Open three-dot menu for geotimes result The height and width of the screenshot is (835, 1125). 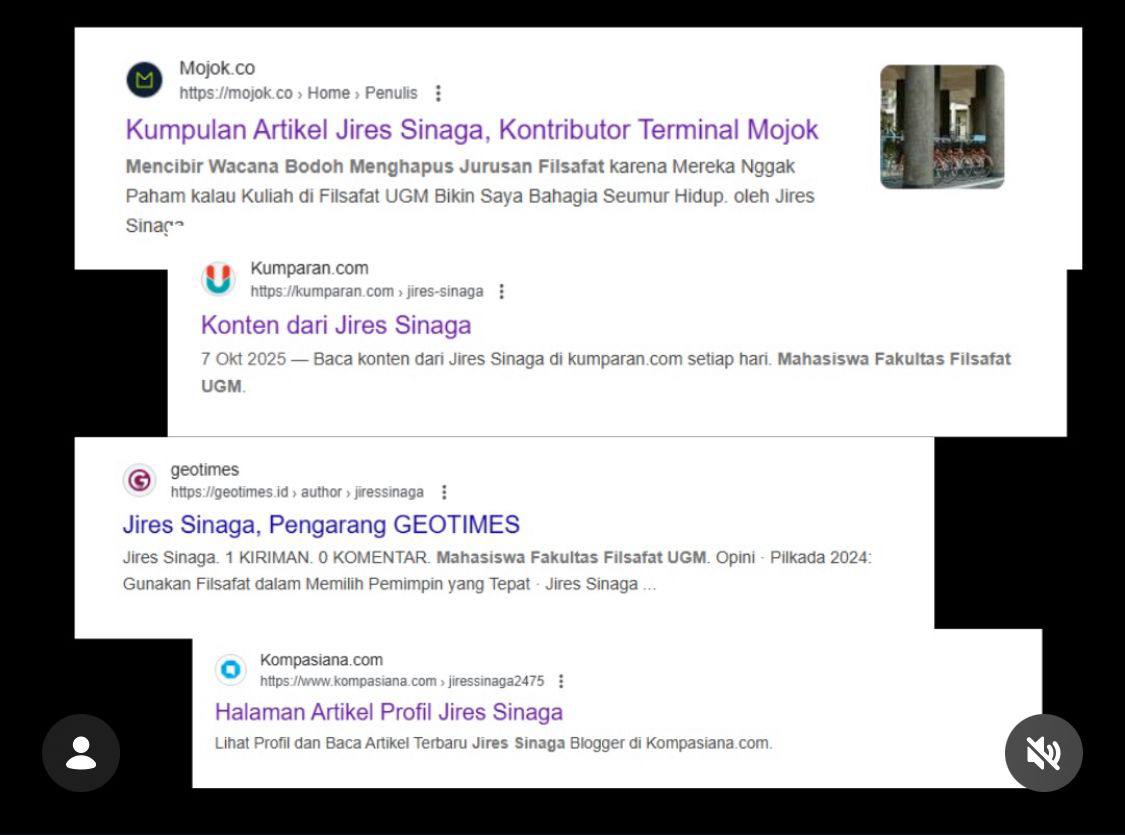click(444, 492)
